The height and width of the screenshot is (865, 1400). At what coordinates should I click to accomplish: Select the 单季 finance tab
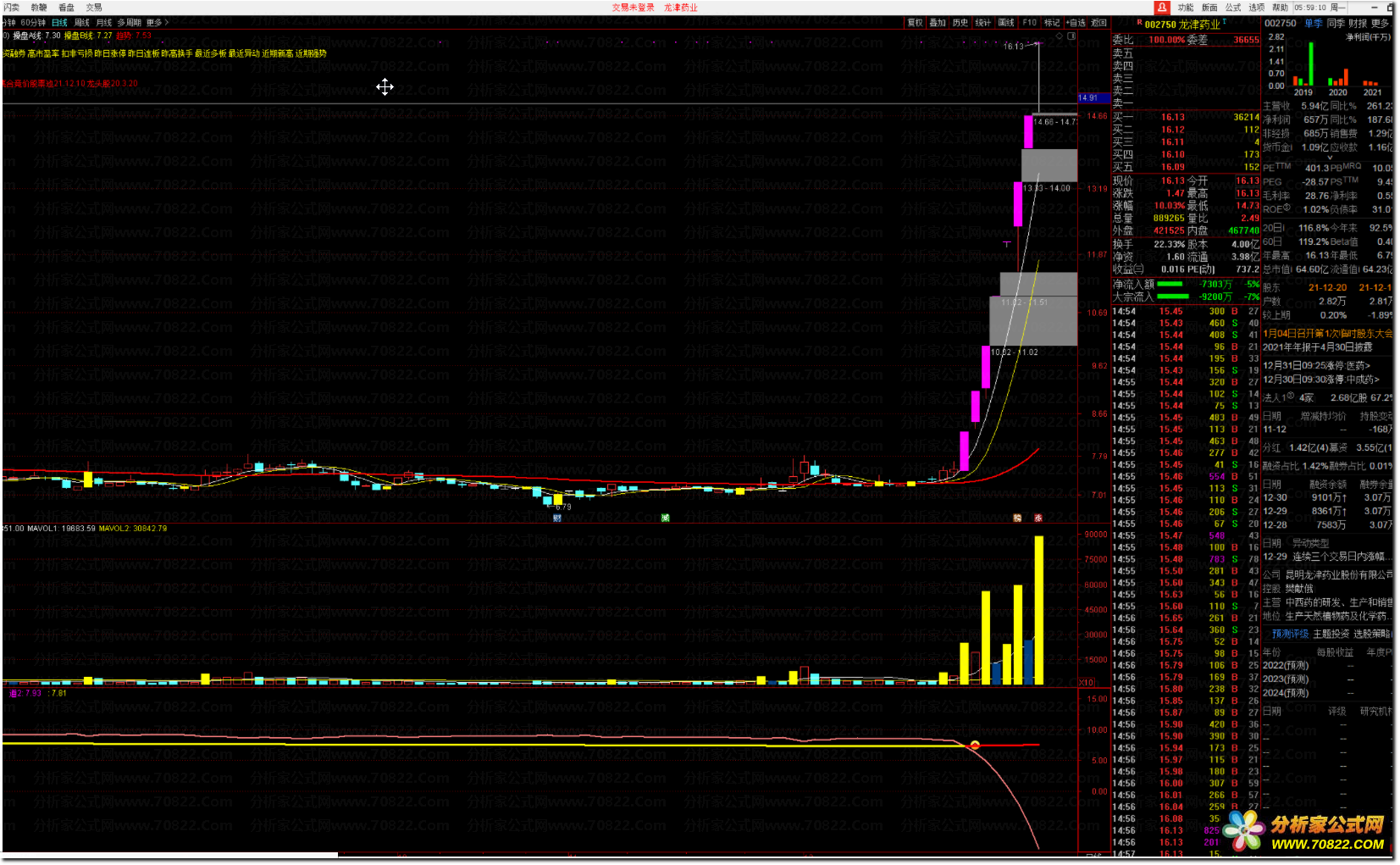1313,24
